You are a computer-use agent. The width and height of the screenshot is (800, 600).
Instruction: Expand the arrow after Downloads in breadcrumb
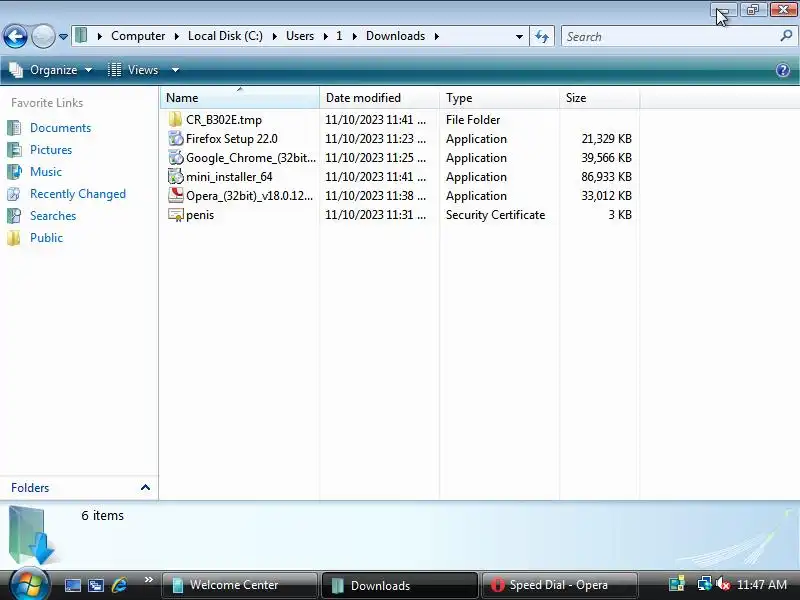[437, 36]
